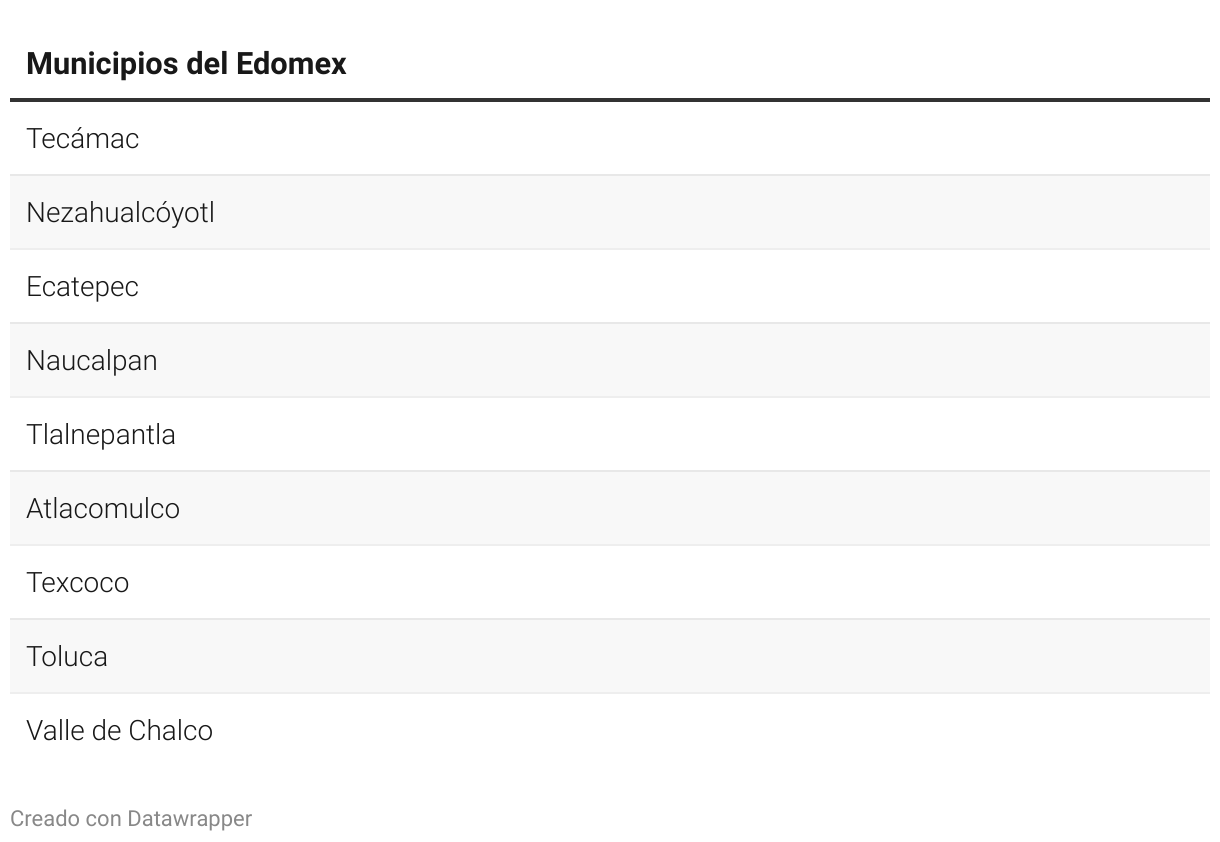The width and height of the screenshot is (1220, 842).
Task: Choose the Naucalpan row
Action: (610, 360)
